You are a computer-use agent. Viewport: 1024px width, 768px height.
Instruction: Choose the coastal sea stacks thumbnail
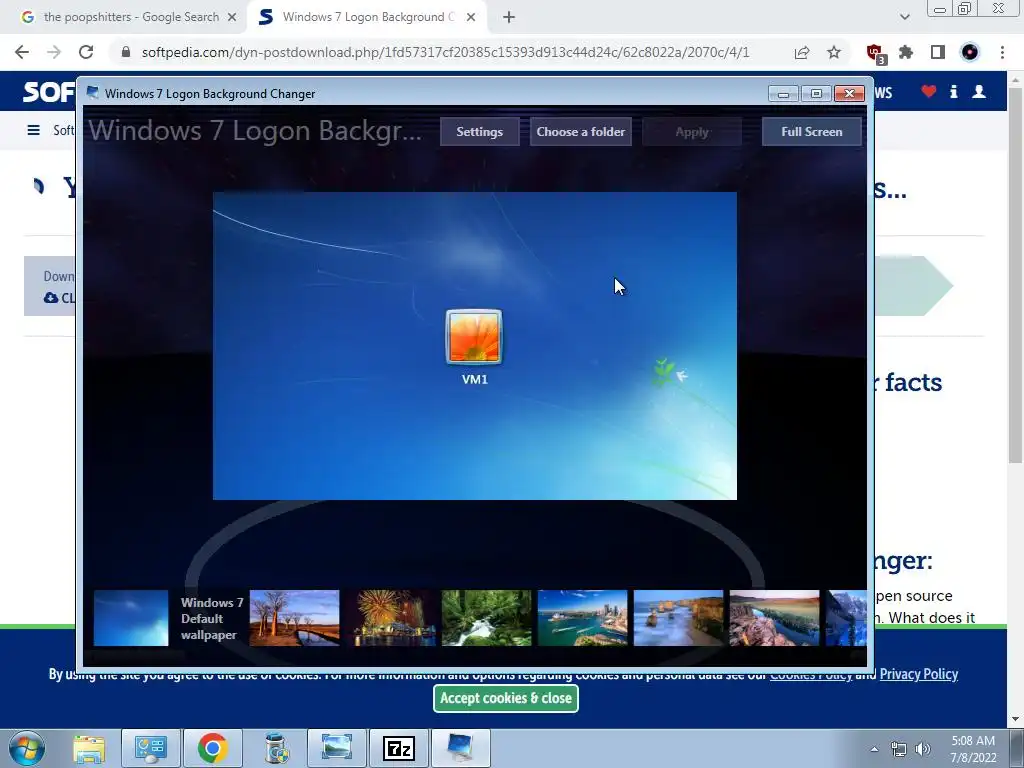point(679,618)
